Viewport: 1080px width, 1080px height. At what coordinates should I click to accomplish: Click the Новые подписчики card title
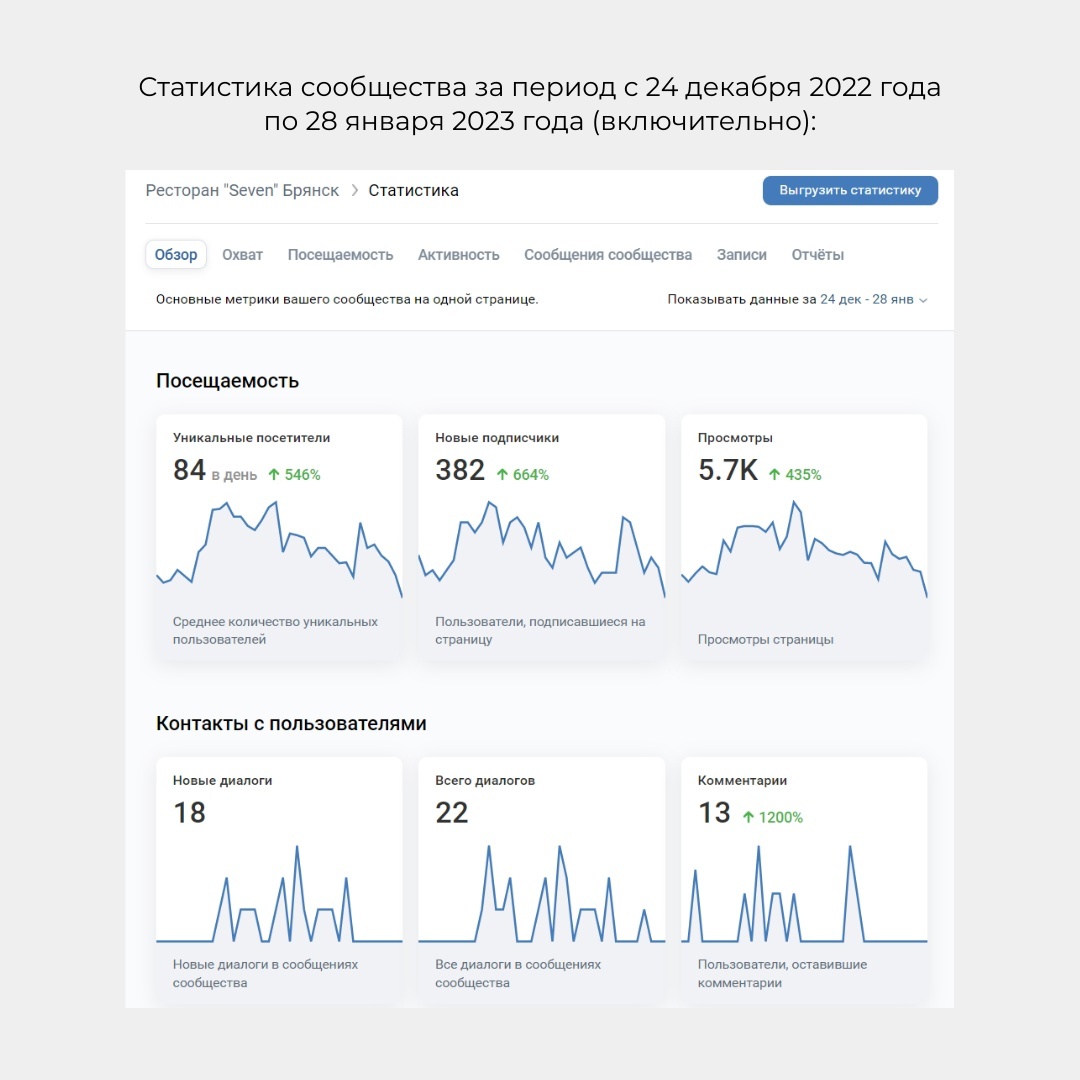coord(497,437)
